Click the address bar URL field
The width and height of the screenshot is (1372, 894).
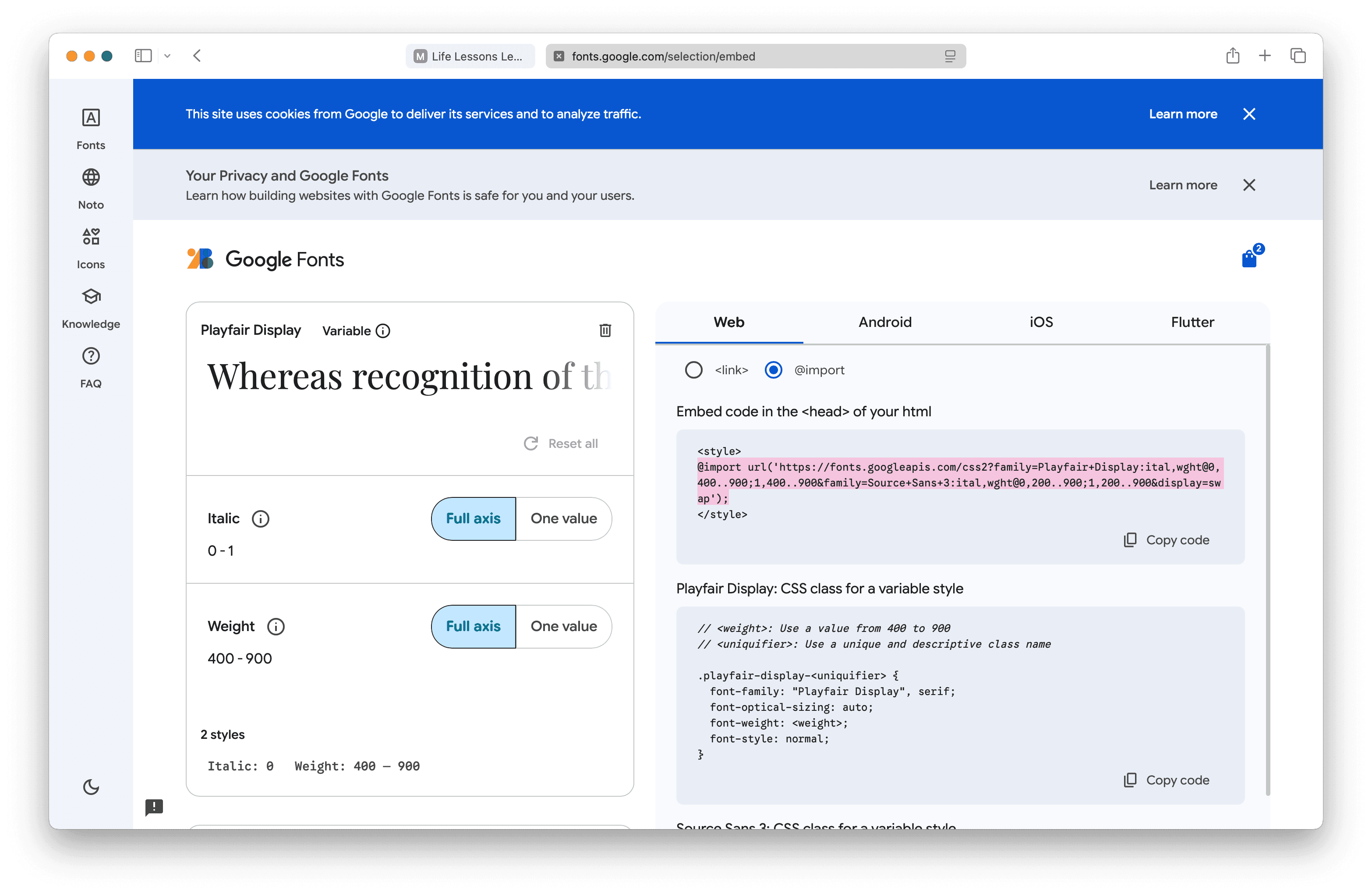755,56
